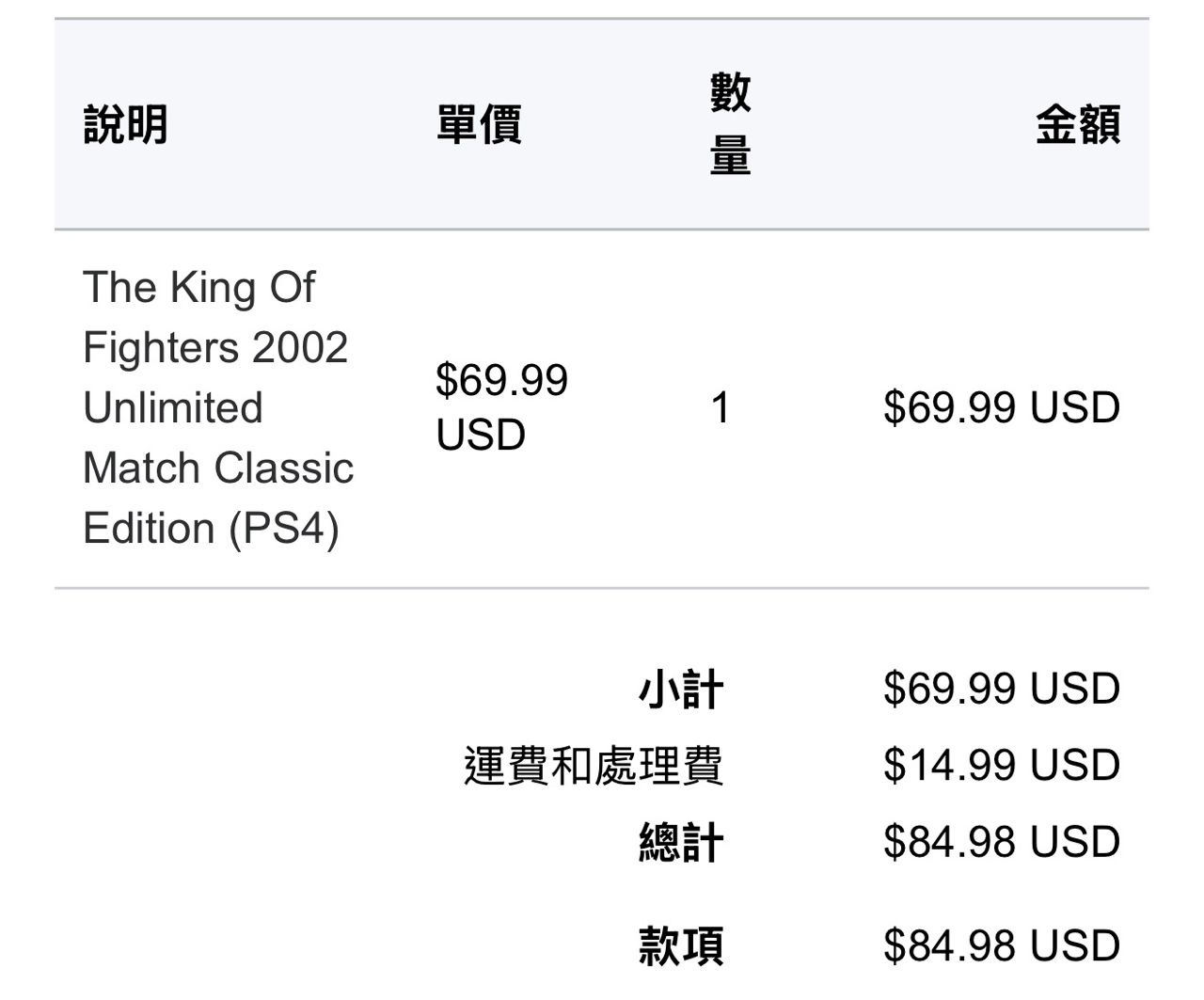Click the divider line below the header row
1204x1000 pixels.
click(602, 230)
